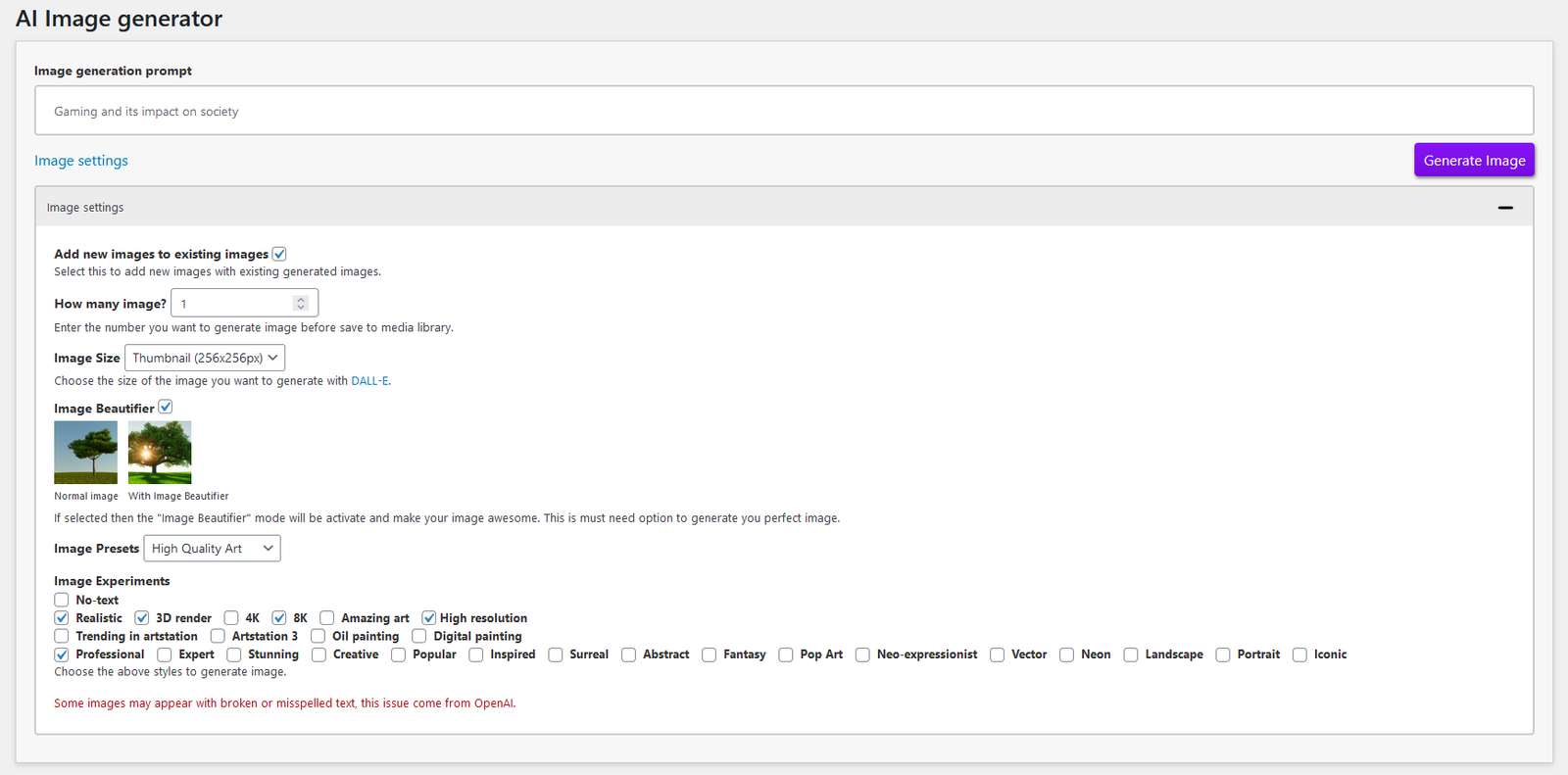This screenshot has width=1568, height=775.
Task: Click the Normal image tree thumbnail
Action: click(85, 453)
